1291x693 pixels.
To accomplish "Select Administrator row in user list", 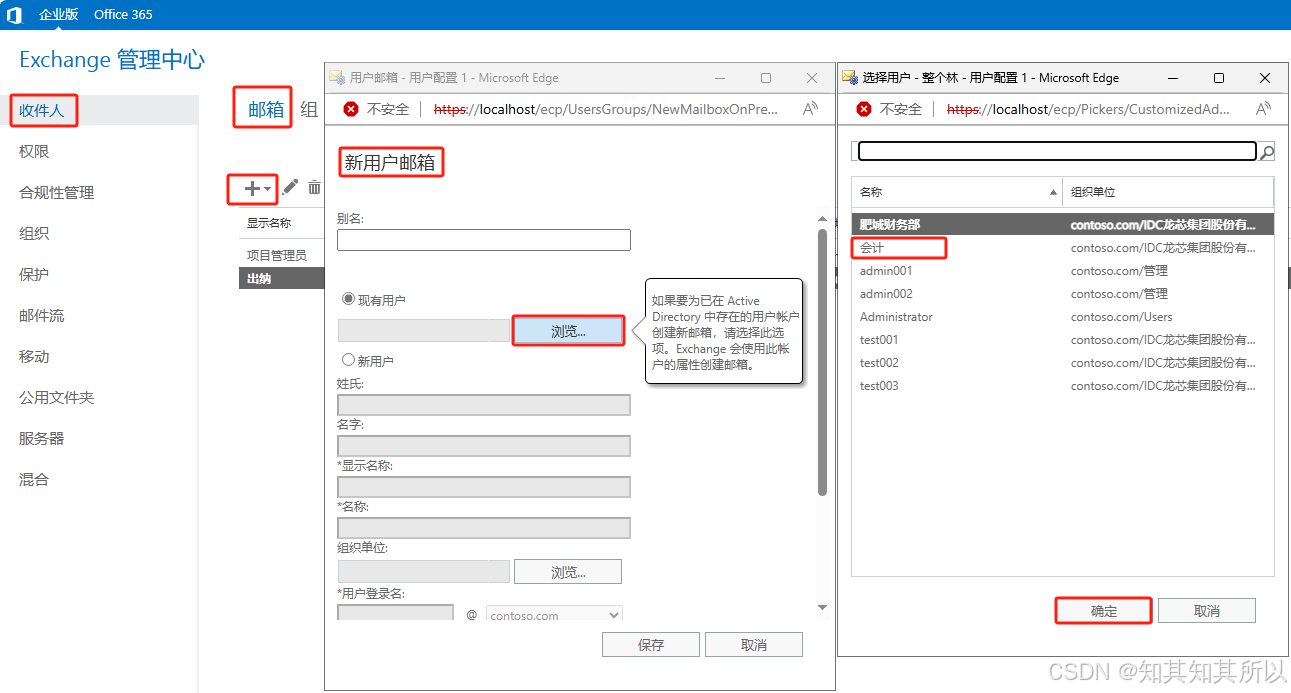I will pos(1063,317).
